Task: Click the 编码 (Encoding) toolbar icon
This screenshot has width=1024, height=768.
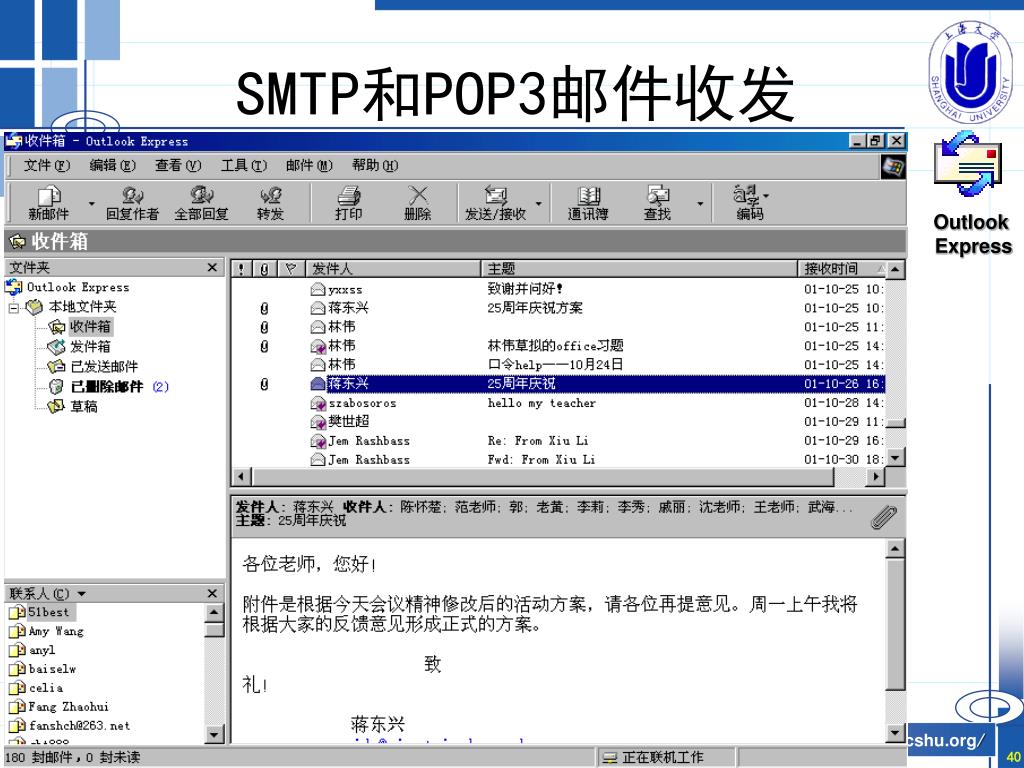Action: click(x=750, y=202)
